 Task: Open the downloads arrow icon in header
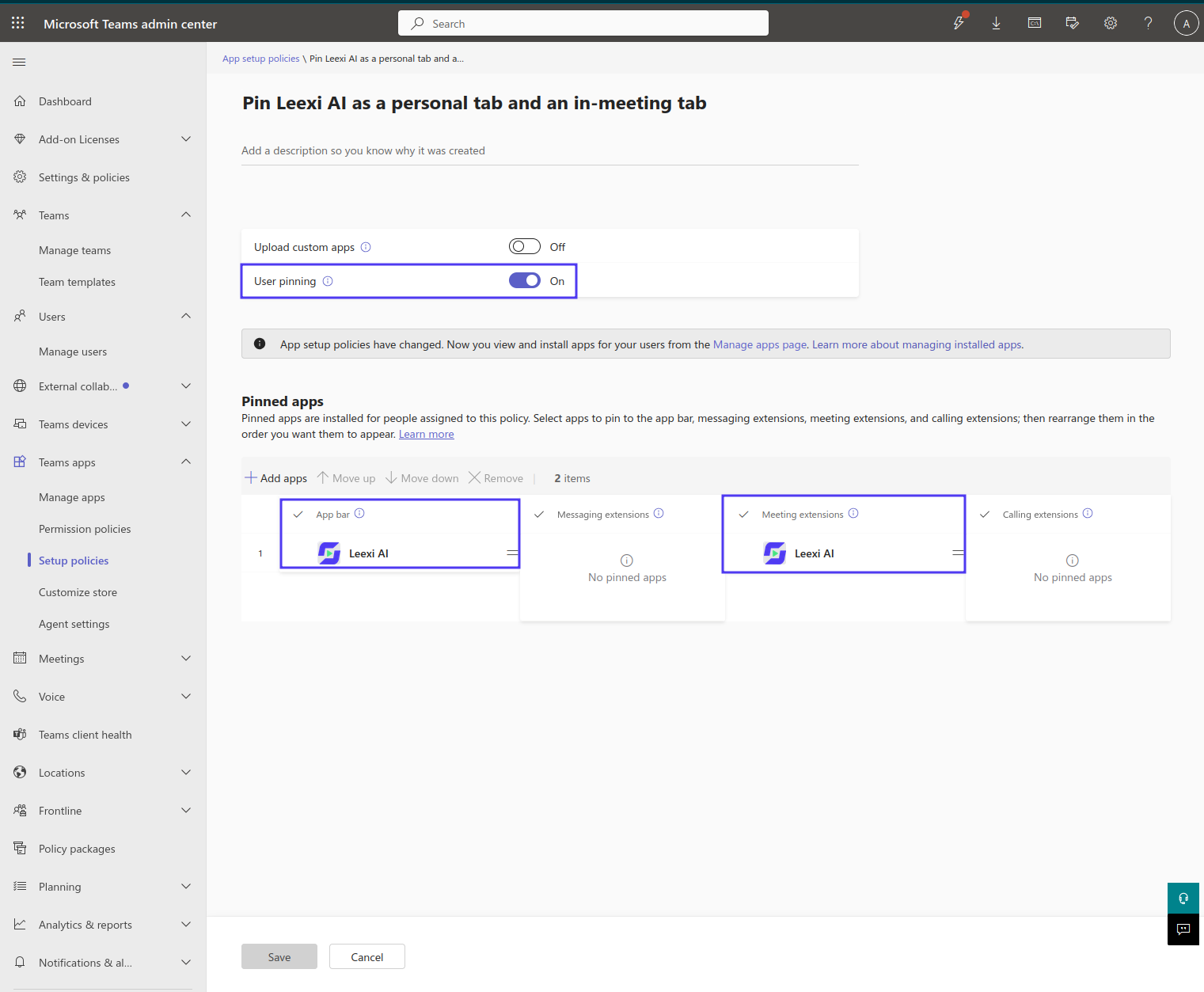click(996, 23)
